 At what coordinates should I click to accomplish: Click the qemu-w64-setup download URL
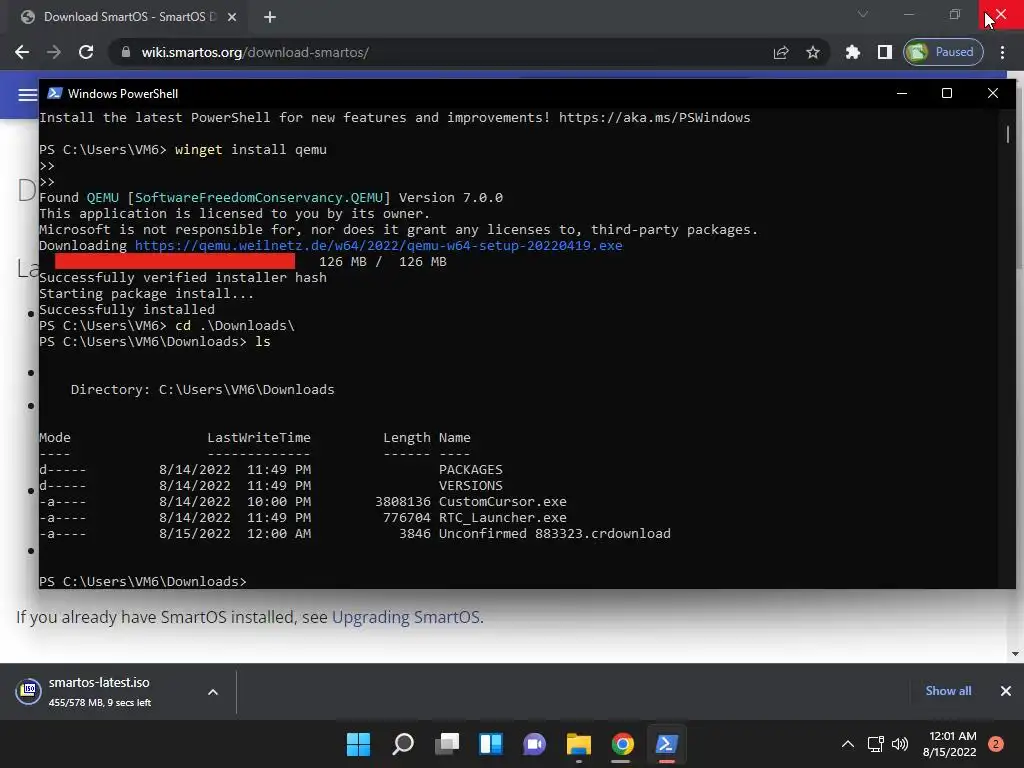(x=379, y=246)
